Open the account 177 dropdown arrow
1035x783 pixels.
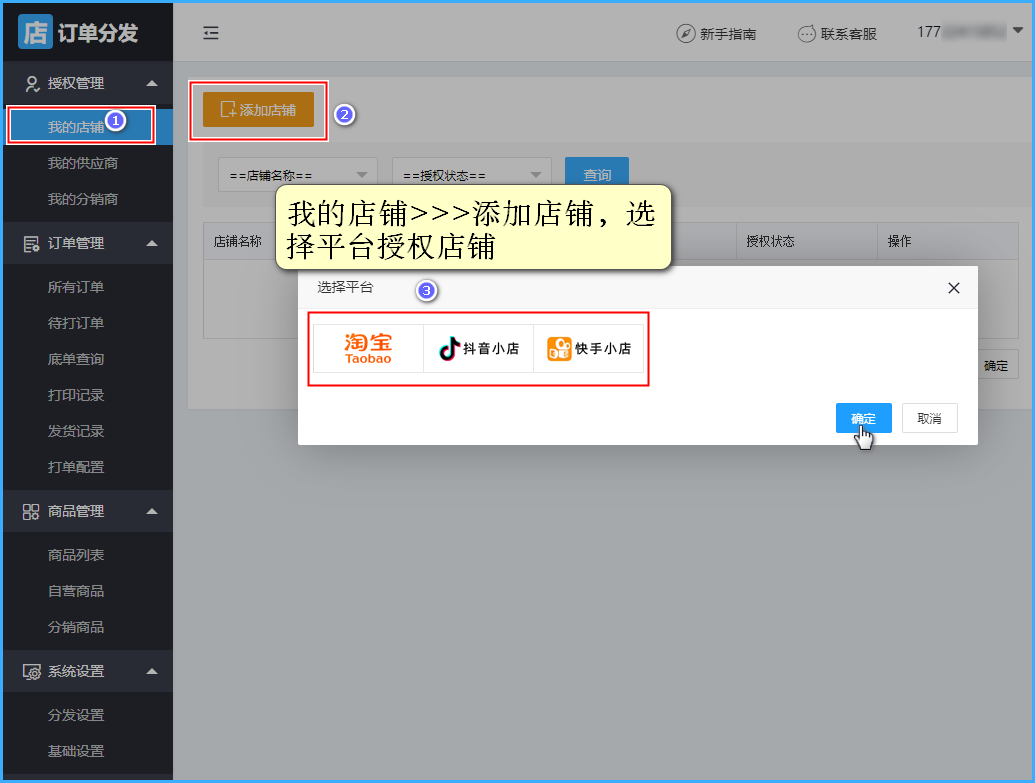[1018, 30]
